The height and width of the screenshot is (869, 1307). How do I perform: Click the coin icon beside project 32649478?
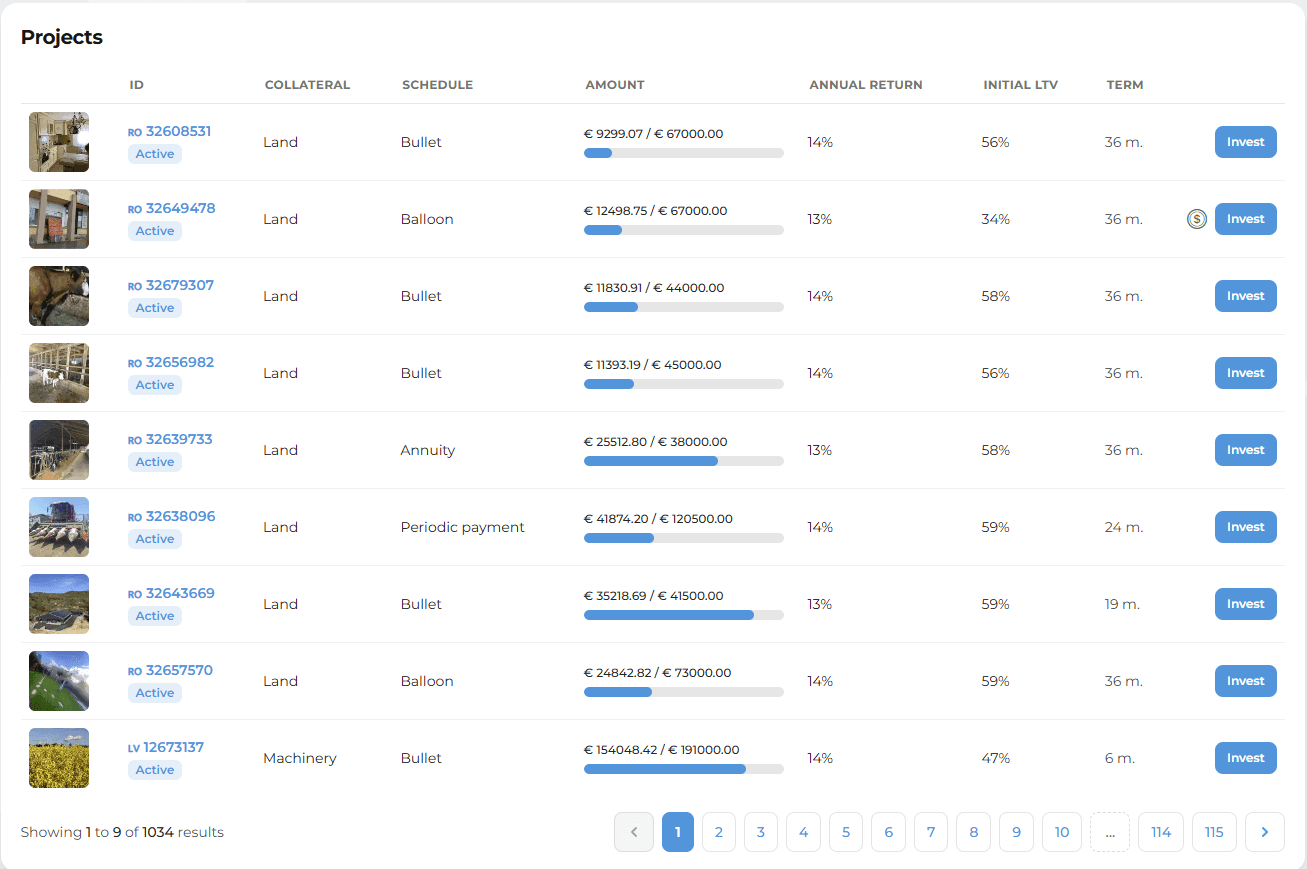(1196, 219)
